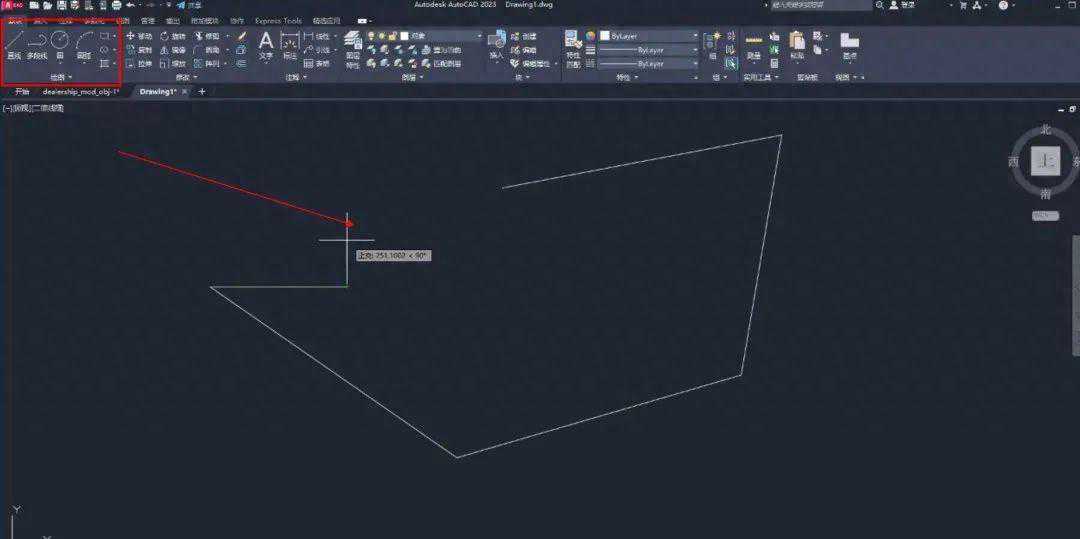1080x539 pixels.
Task: Select the Polyline (多段线) tool
Action: point(36,45)
